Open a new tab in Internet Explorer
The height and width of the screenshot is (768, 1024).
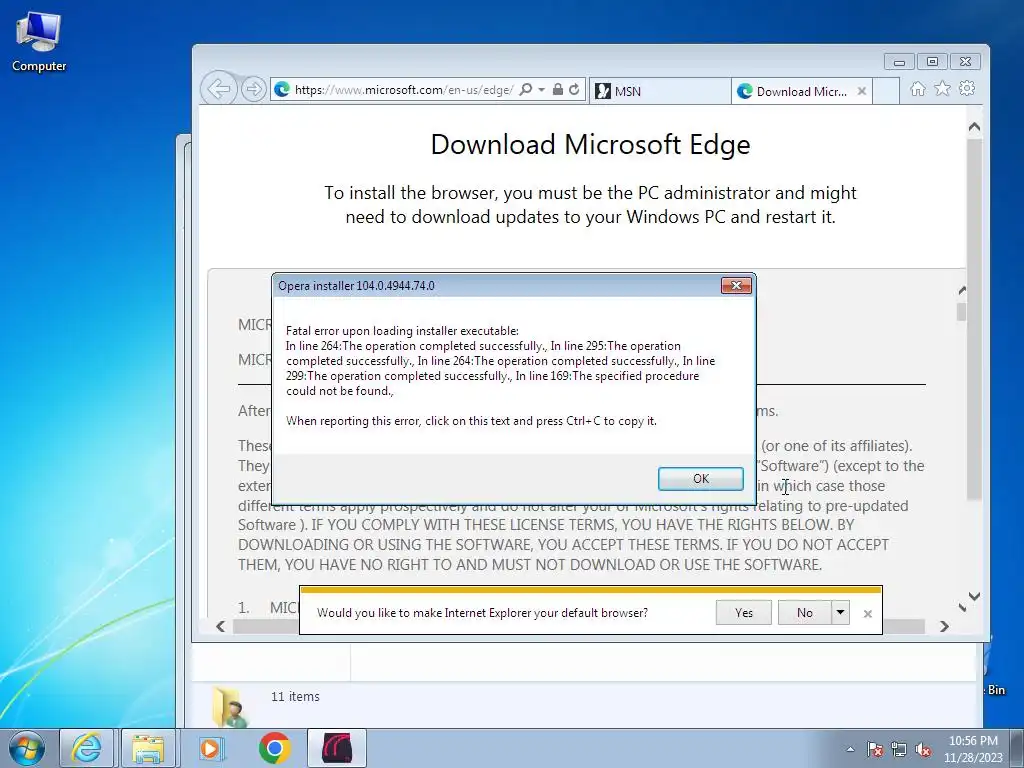886,91
